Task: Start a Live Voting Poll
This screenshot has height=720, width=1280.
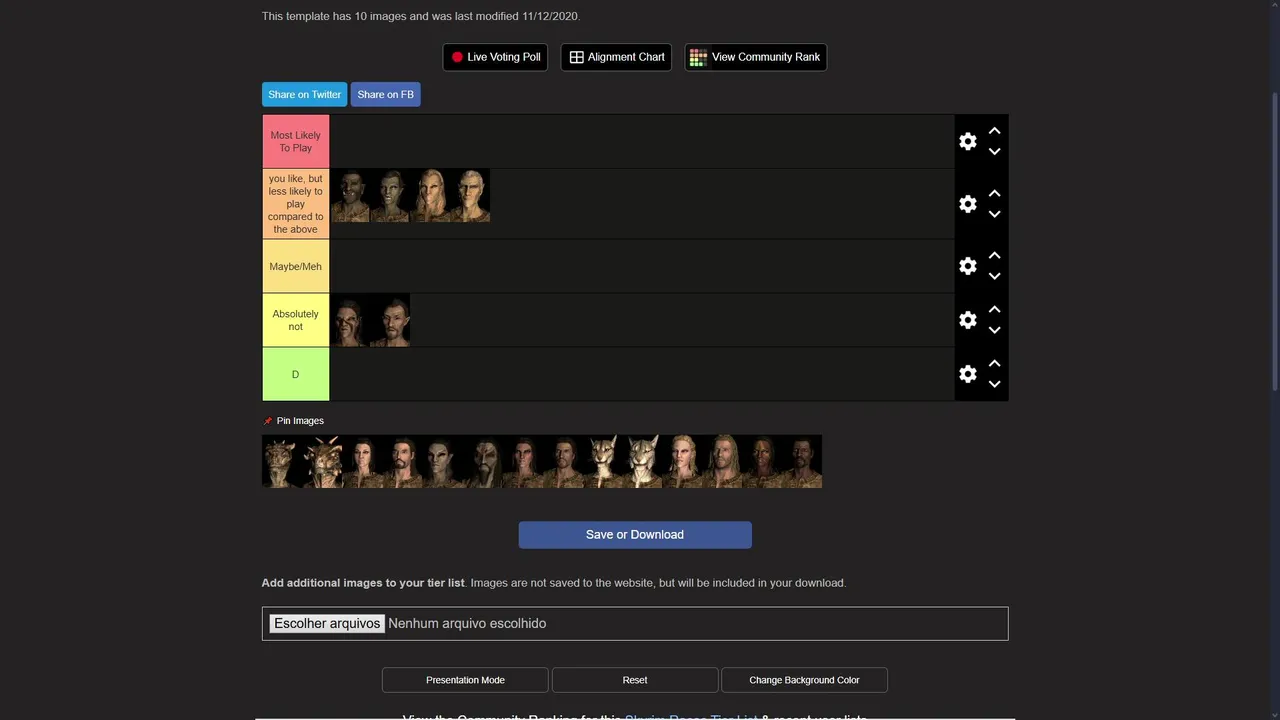Action: [x=495, y=57]
